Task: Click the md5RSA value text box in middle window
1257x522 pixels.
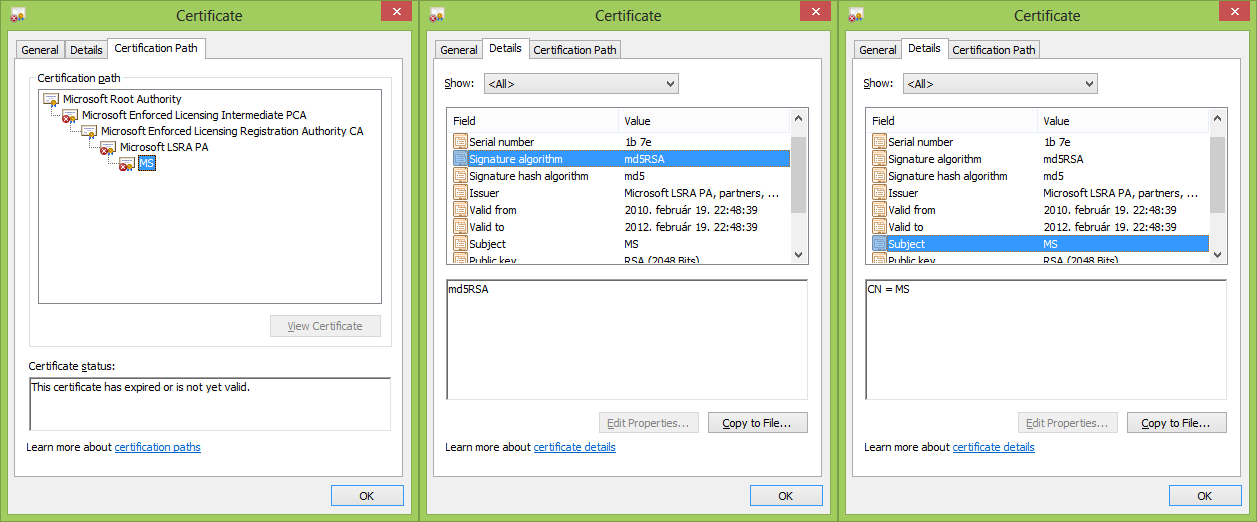Action: point(627,340)
